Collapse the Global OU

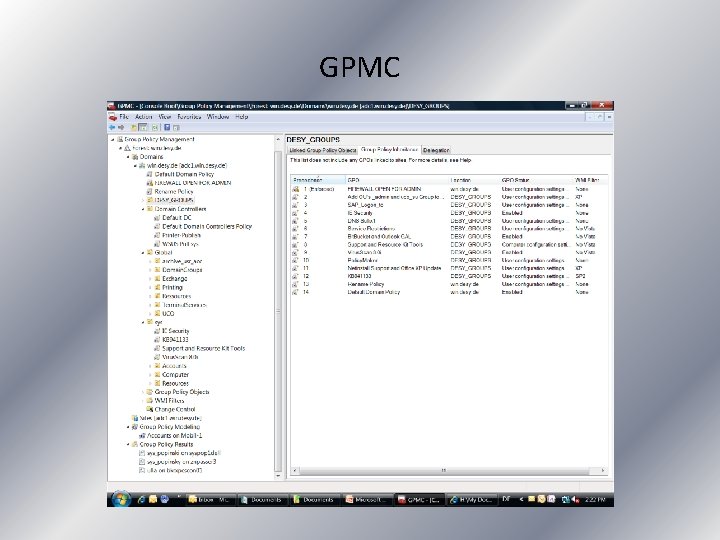coord(143,253)
